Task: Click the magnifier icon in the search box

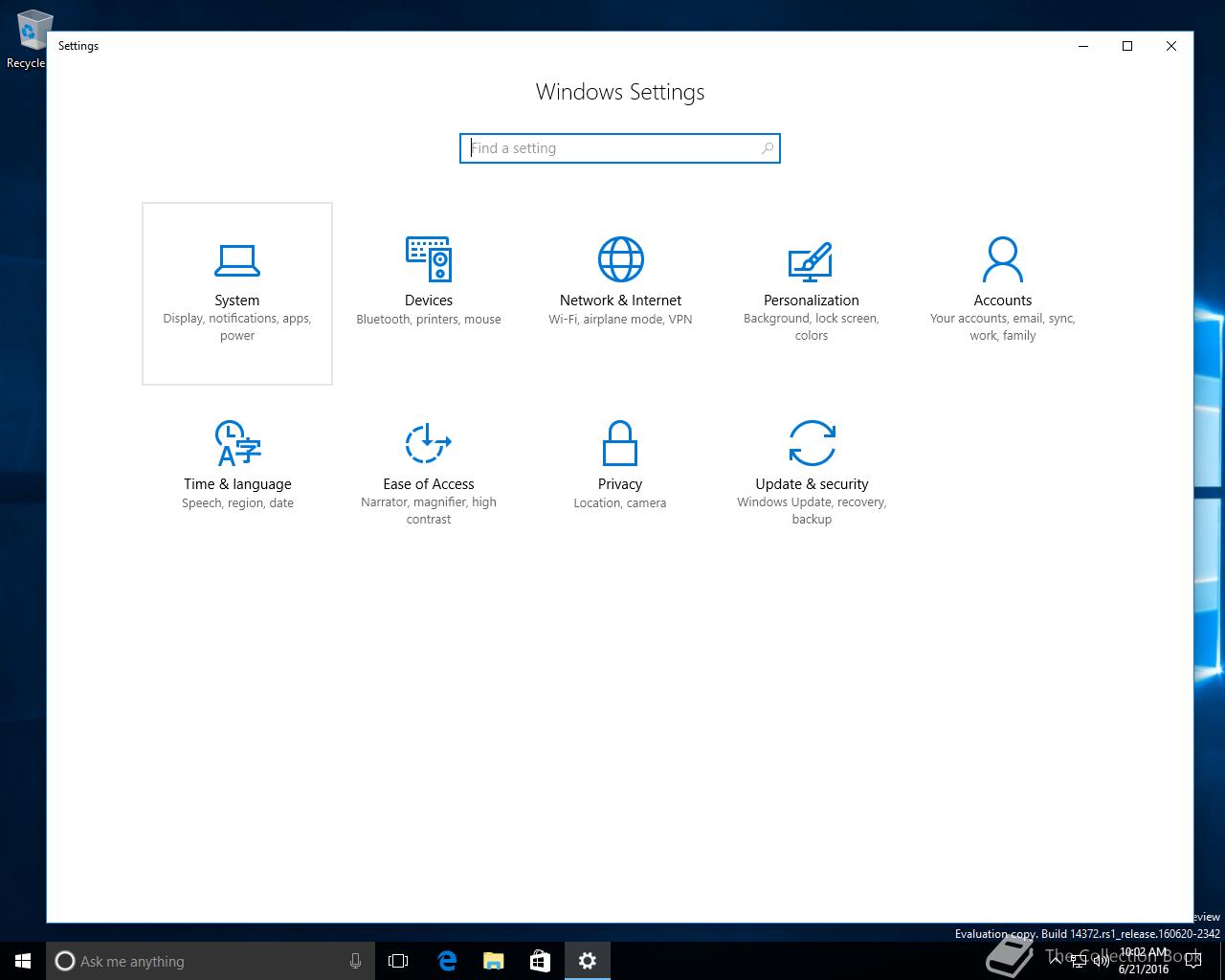Action: click(x=767, y=148)
